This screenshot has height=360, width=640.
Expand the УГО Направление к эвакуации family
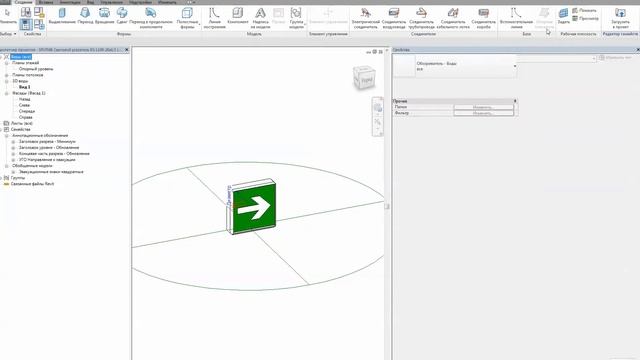tap(13, 160)
